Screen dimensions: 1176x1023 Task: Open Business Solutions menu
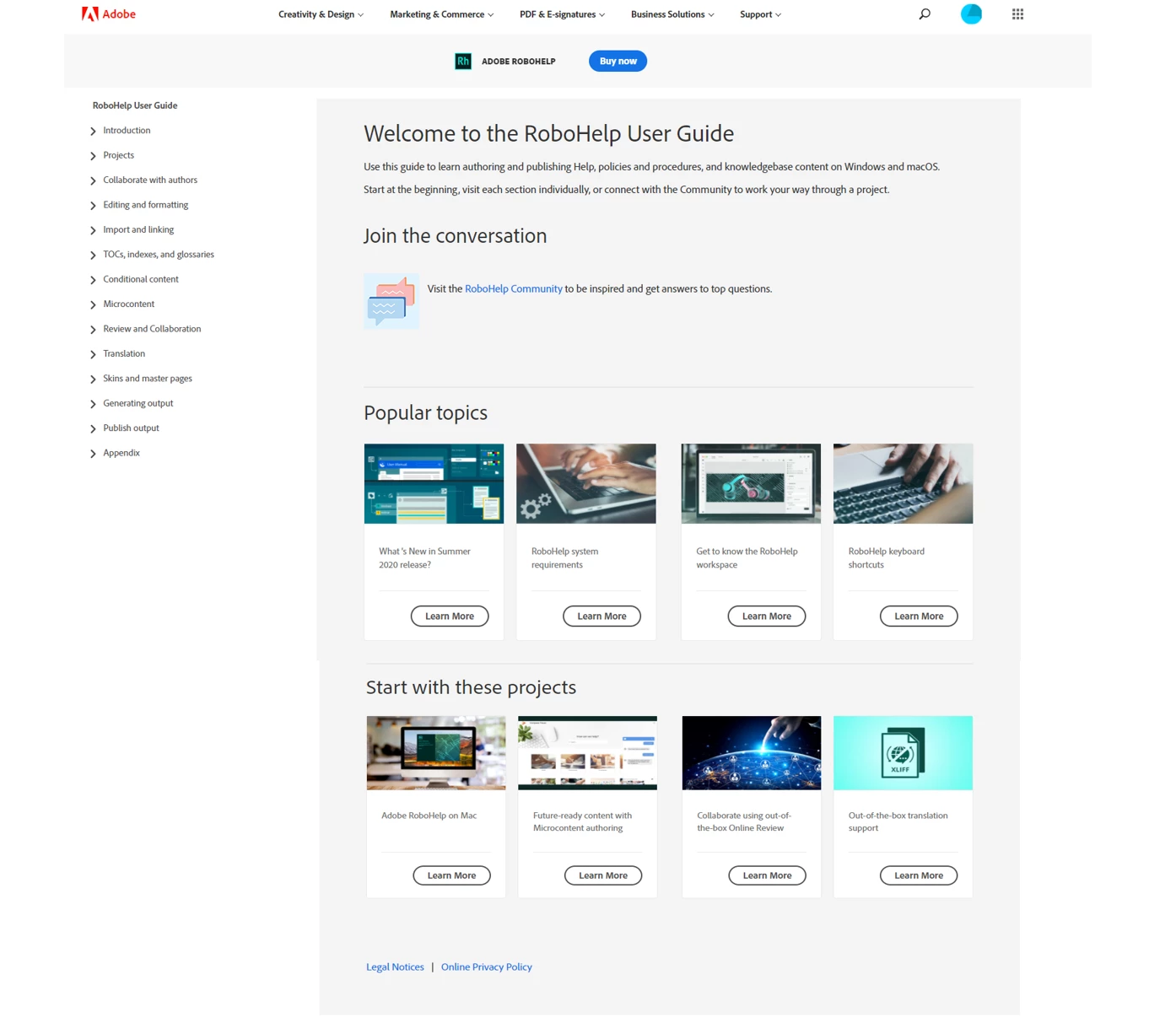click(x=672, y=14)
